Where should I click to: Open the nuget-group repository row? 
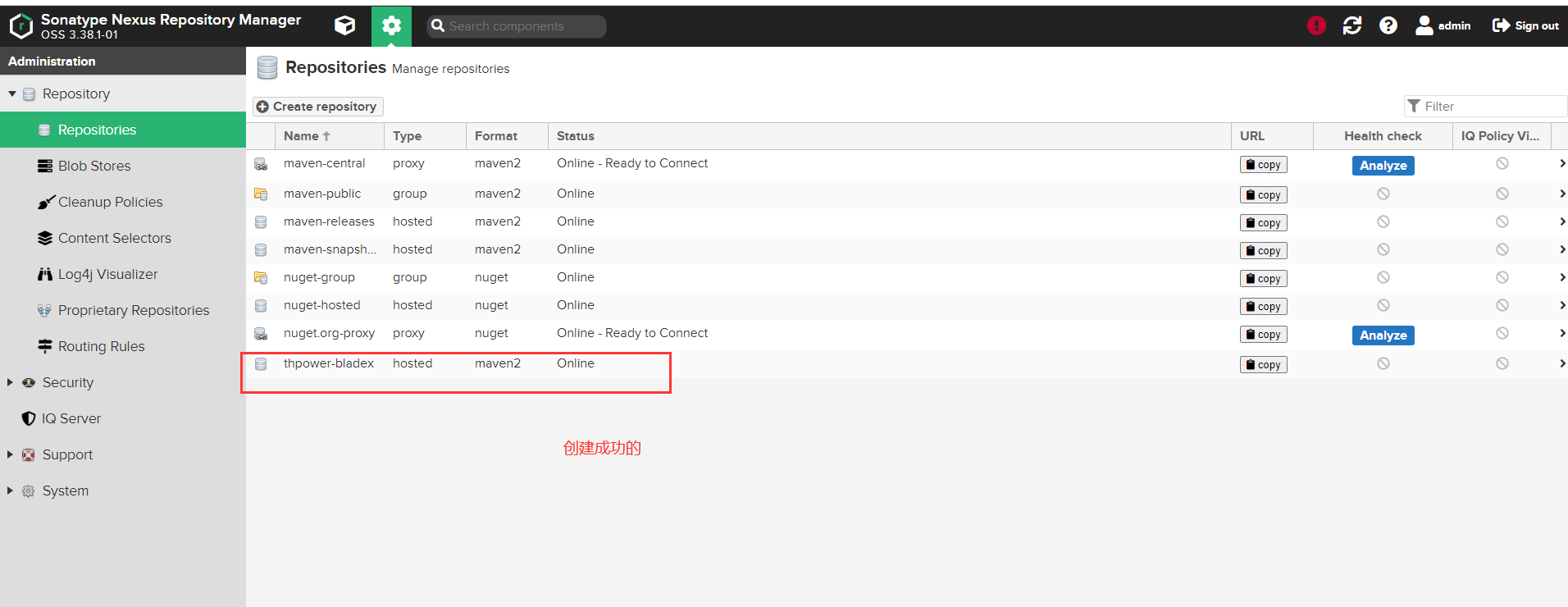pos(907,278)
